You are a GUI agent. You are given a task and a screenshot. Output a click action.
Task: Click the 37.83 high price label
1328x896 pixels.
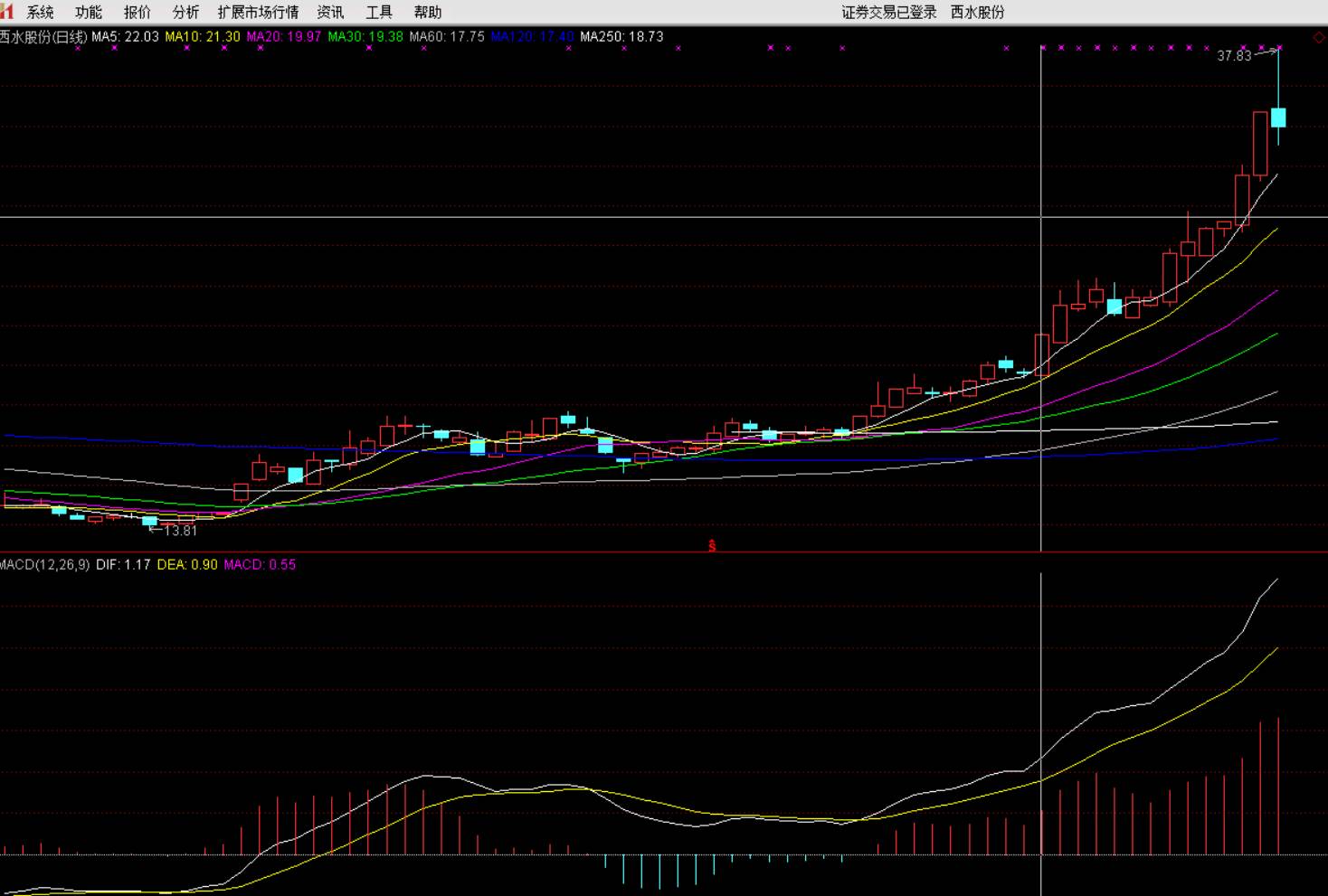click(x=1234, y=56)
